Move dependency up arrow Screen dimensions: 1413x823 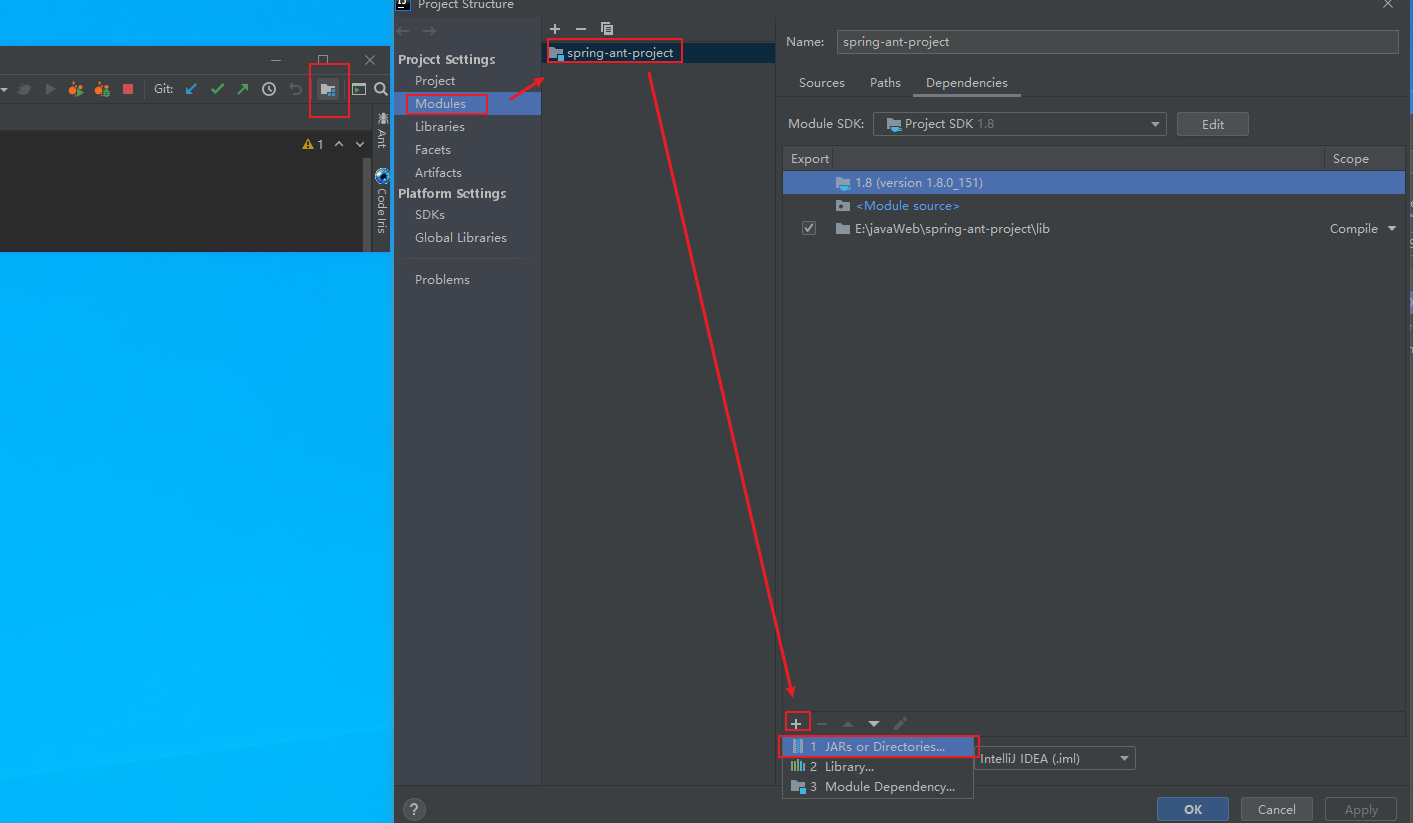pyautogui.click(x=848, y=723)
